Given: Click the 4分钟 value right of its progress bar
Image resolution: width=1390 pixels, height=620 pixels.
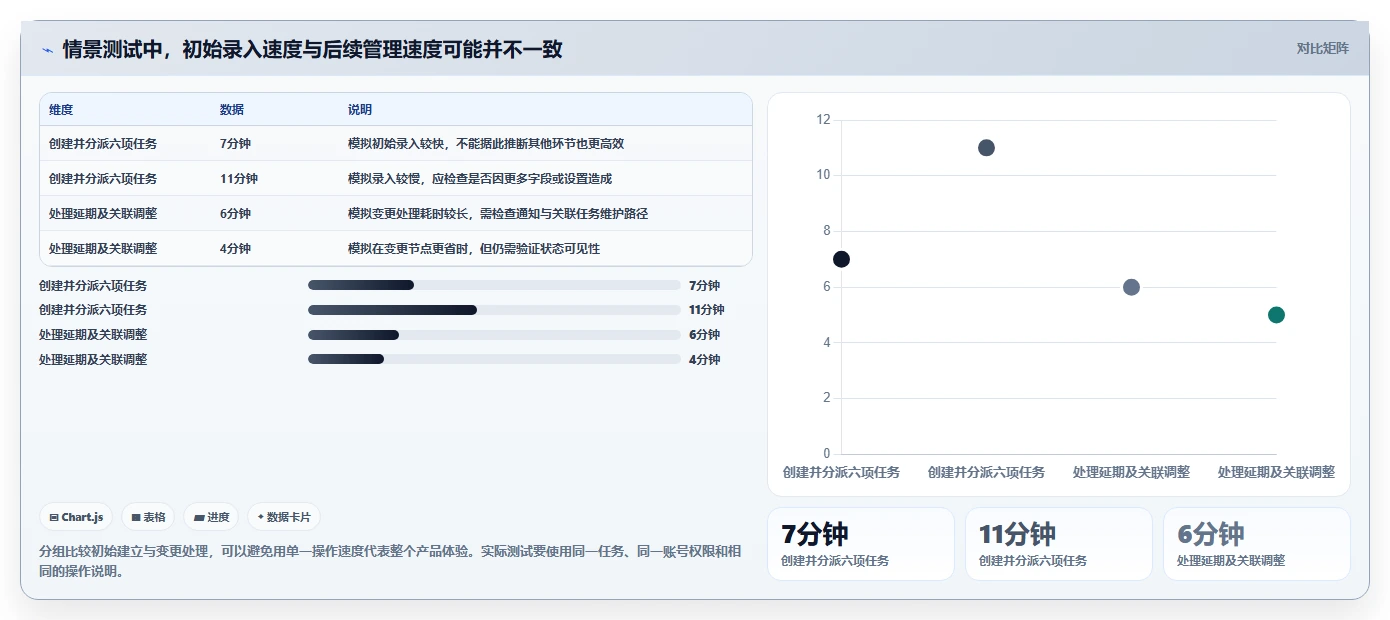Looking at the screenshot, I should 704,359.
